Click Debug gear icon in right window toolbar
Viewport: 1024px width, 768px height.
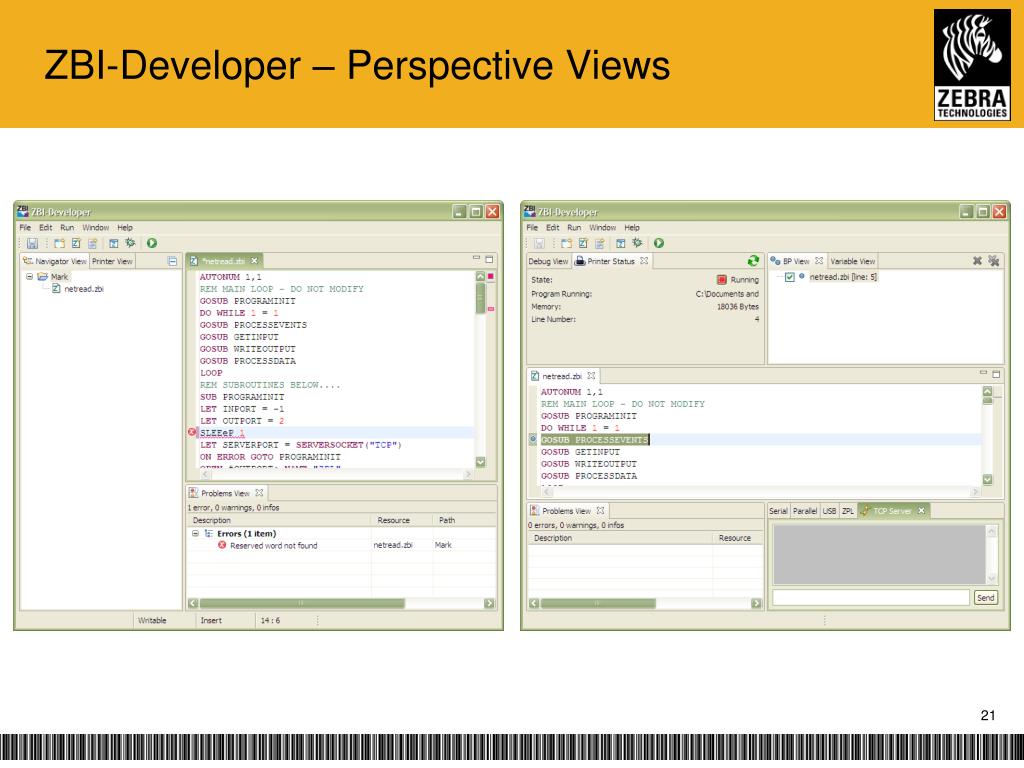pos(637,243)
